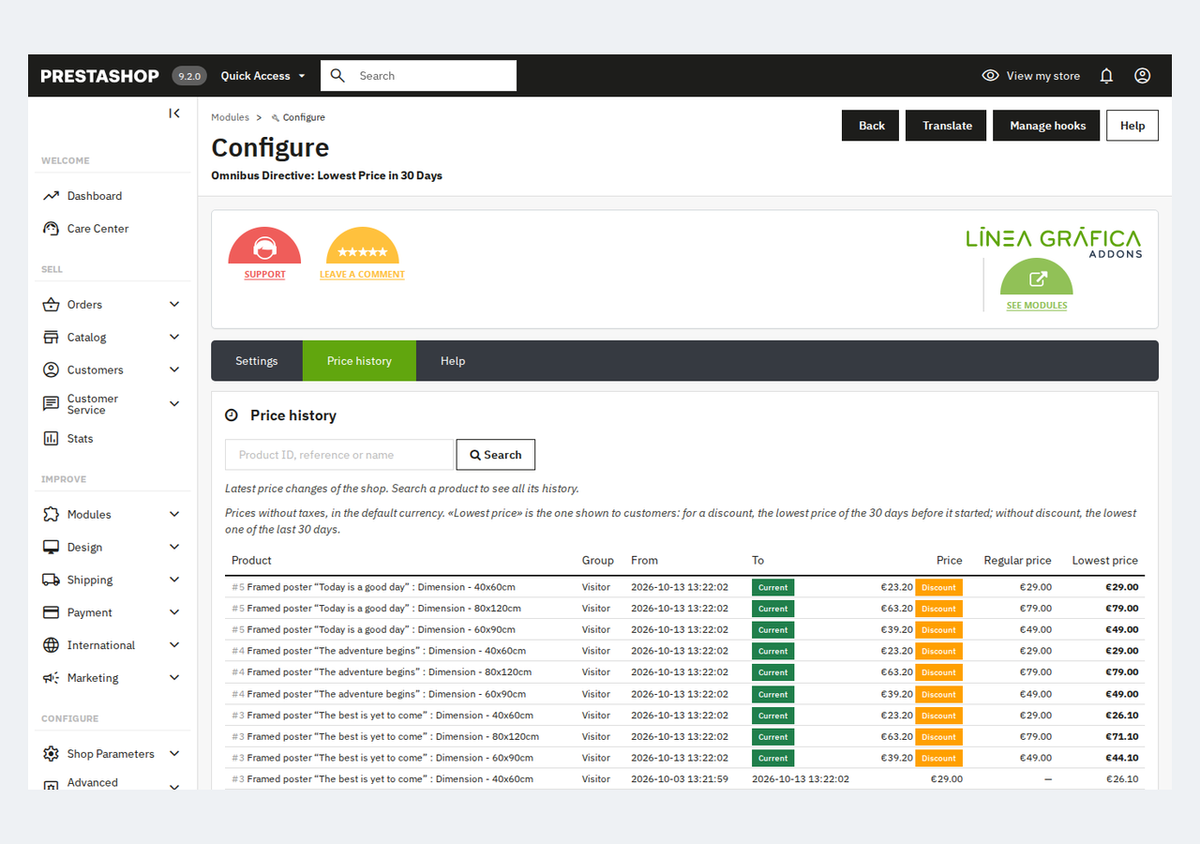
Task: Click the Care Center headset icon
Action: pyautogui.click(x=51, y=229)
